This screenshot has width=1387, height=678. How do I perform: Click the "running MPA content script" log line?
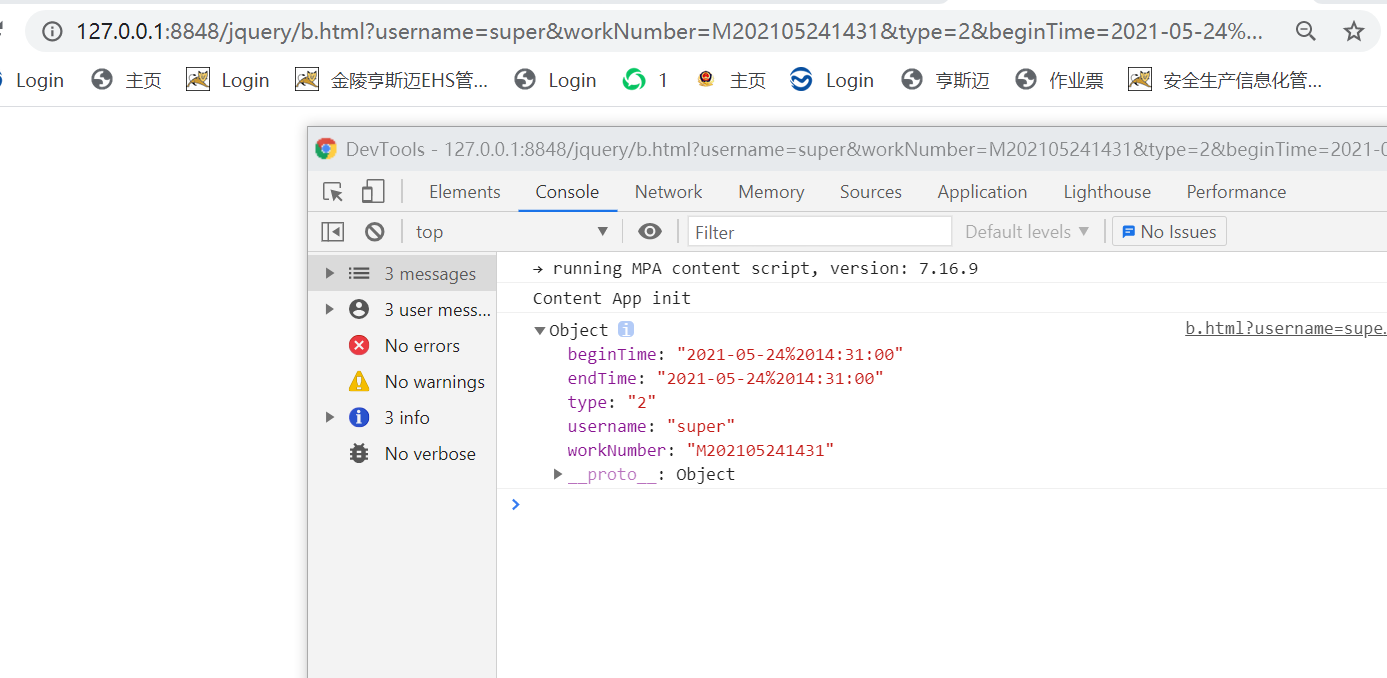pos(755,268)
